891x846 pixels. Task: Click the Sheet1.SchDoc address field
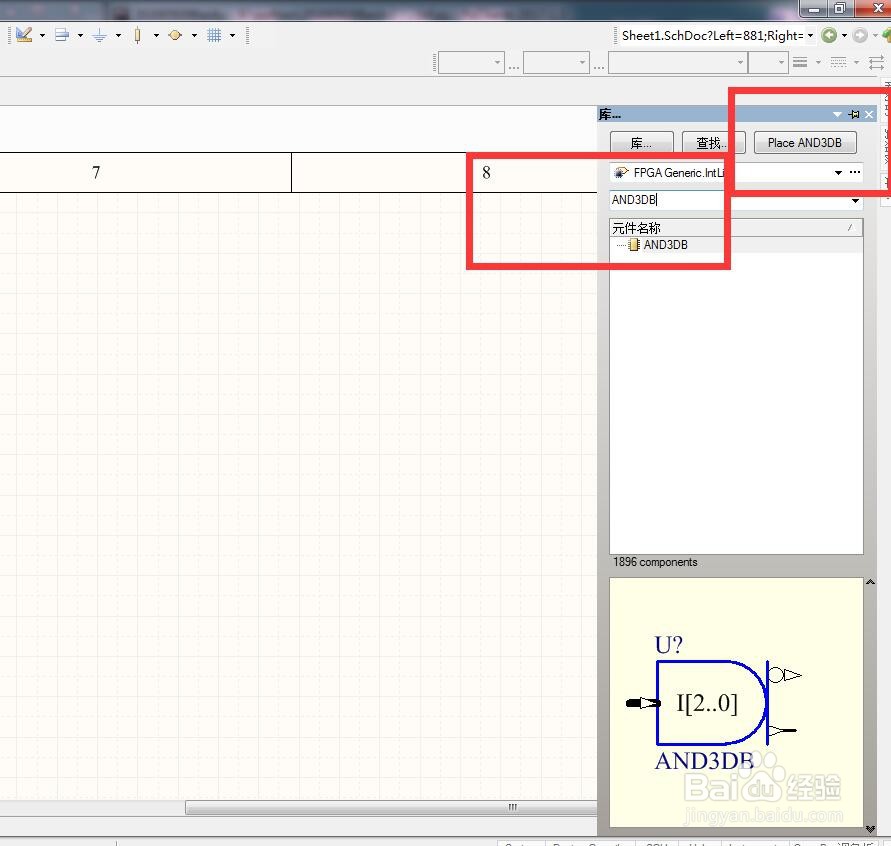tap(713, 36)
